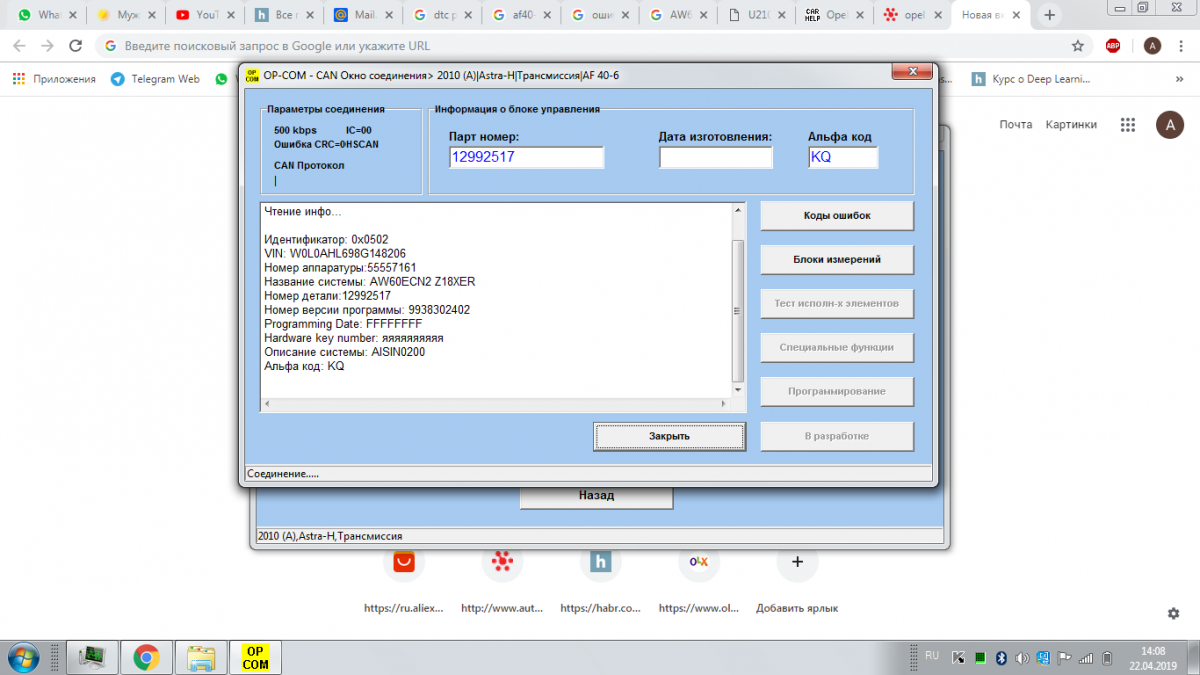The width and height of the screenshot is (1200, 675).
Task: Click the ABP Adblock Plus extension icon
Action: [x=1113, y=46]
